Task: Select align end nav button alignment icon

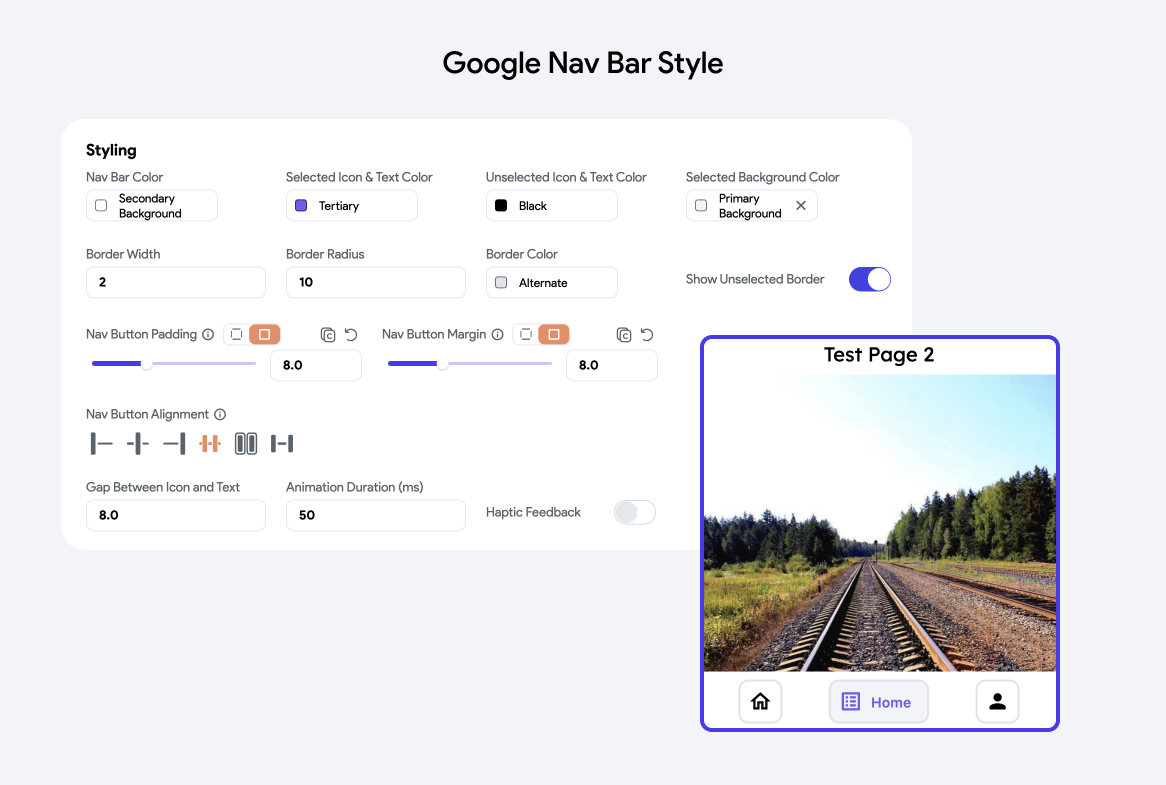Action: point(174,444)
